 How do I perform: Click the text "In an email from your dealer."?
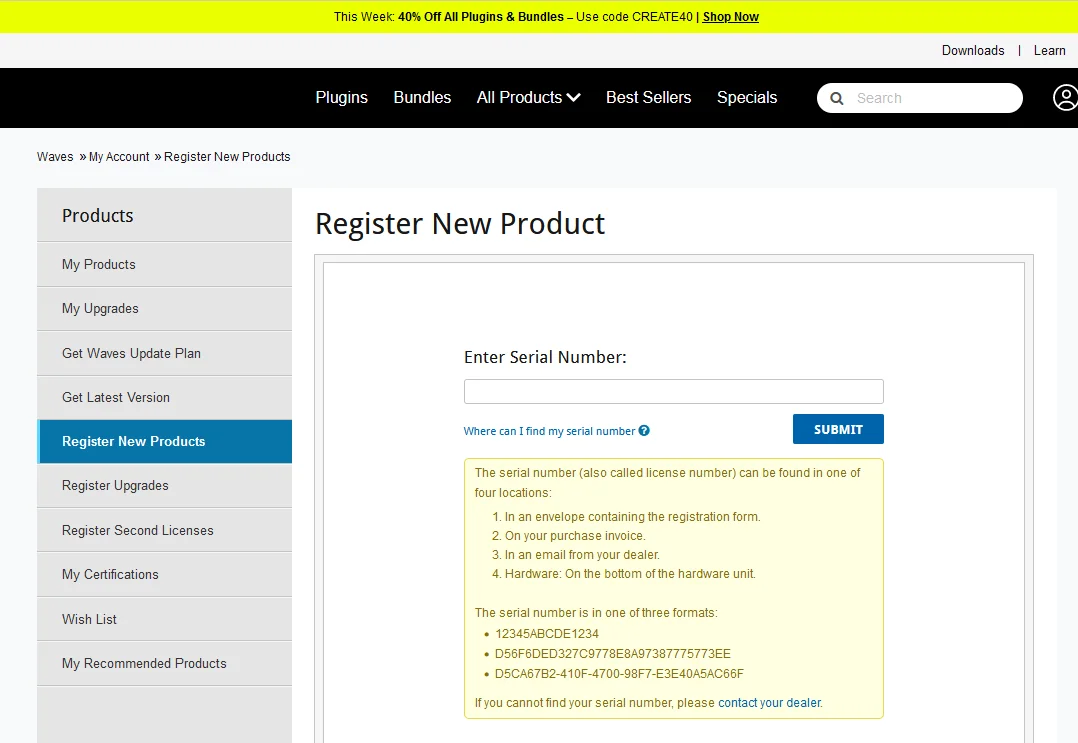[582, 555]
